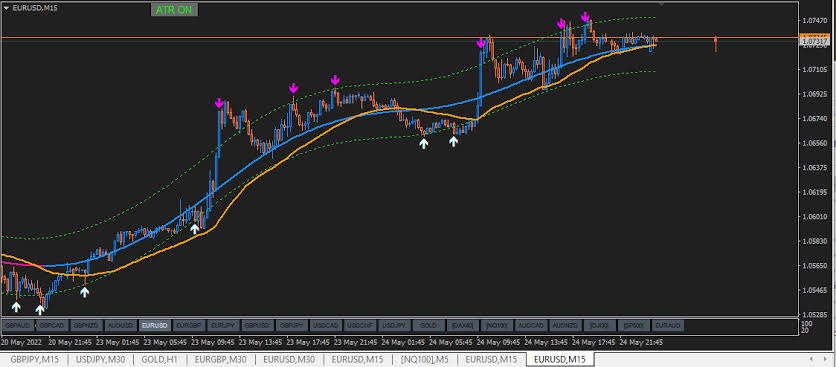The height and width of the screenshot is (367, 836).
Task: Choose the USDCAD symbol switcher button
Action: [x=325, y=325]
